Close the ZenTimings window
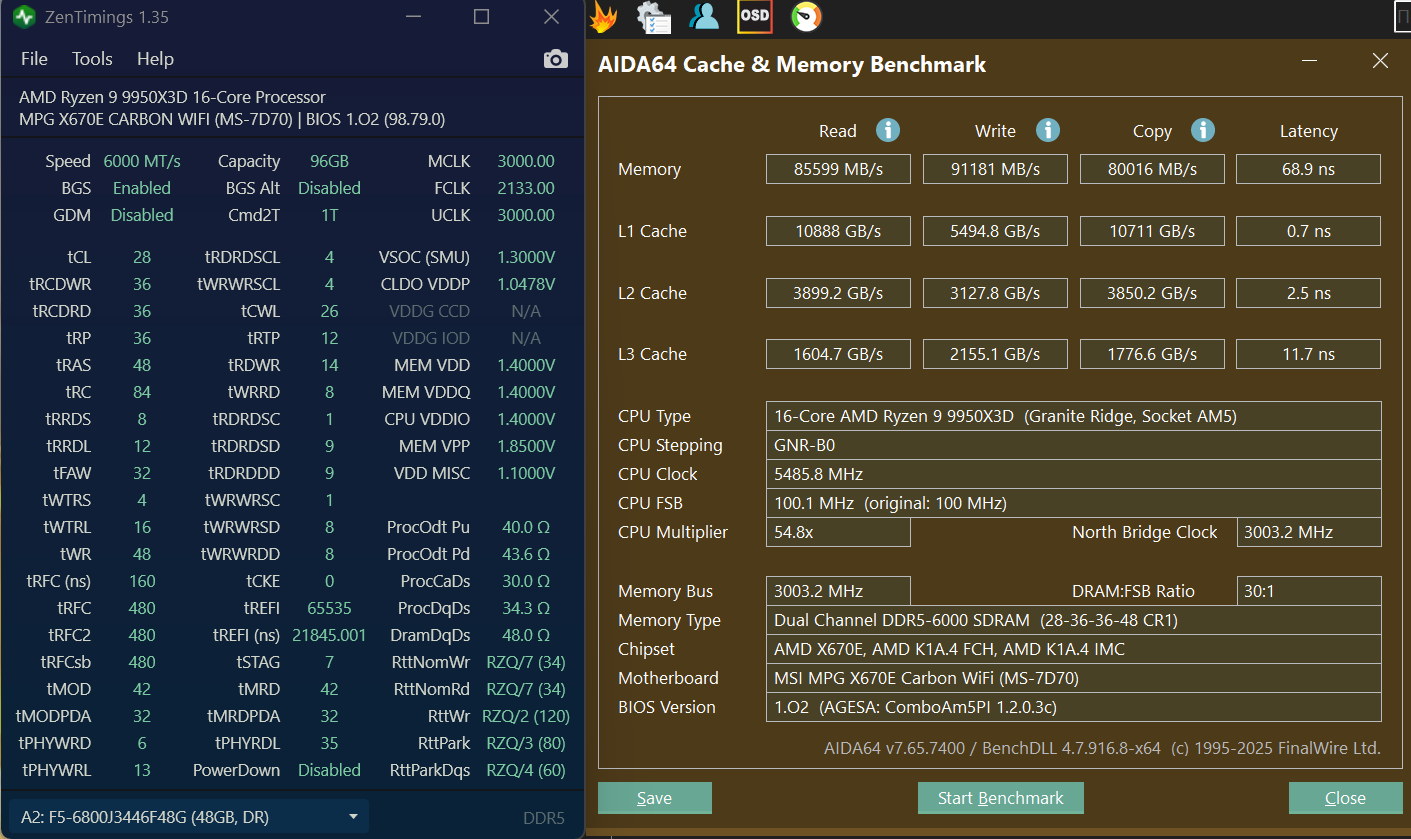This screenshot has height=839, width=1411. 551,17
